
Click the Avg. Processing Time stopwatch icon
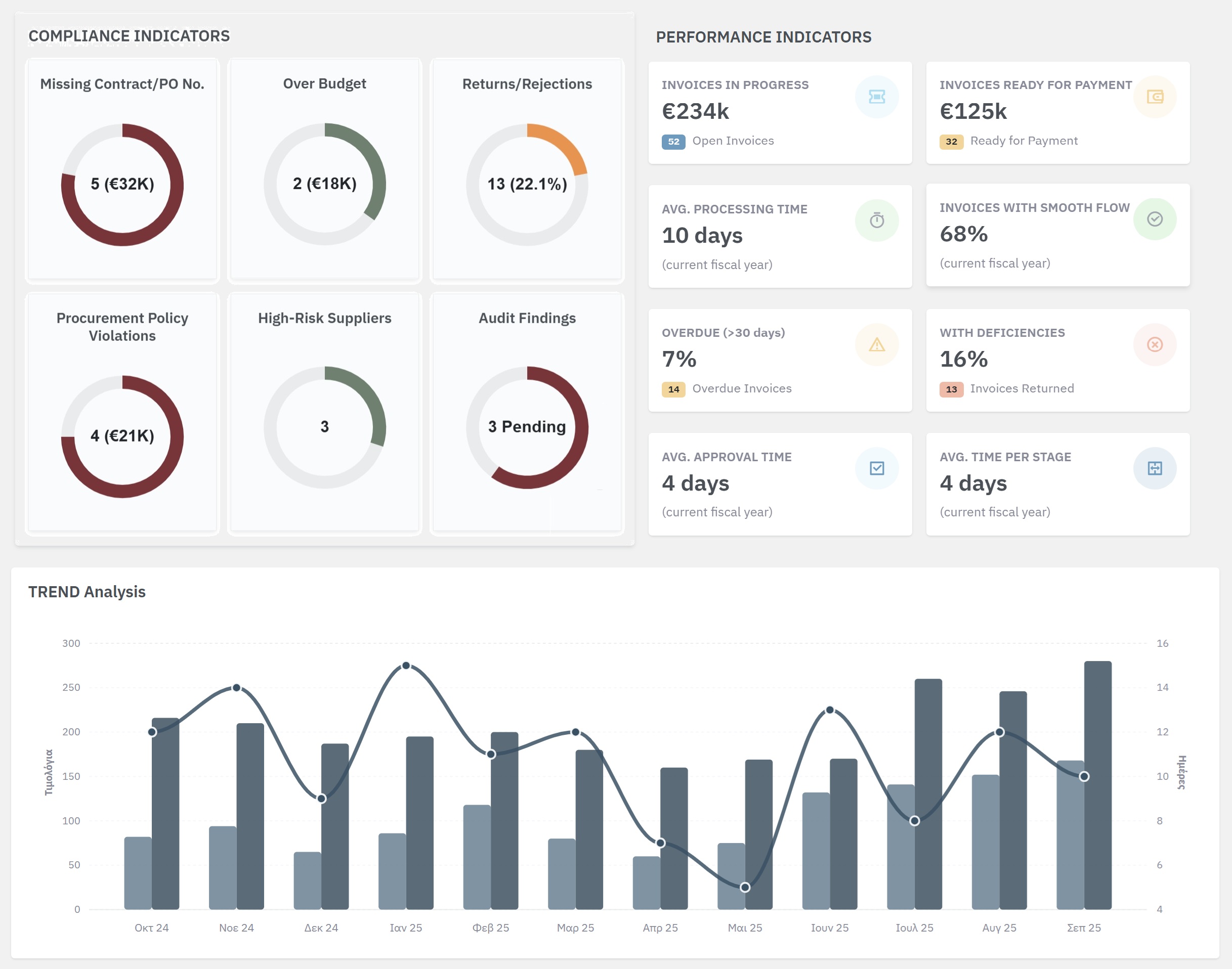pyautogui.click(x=876, y=220)
